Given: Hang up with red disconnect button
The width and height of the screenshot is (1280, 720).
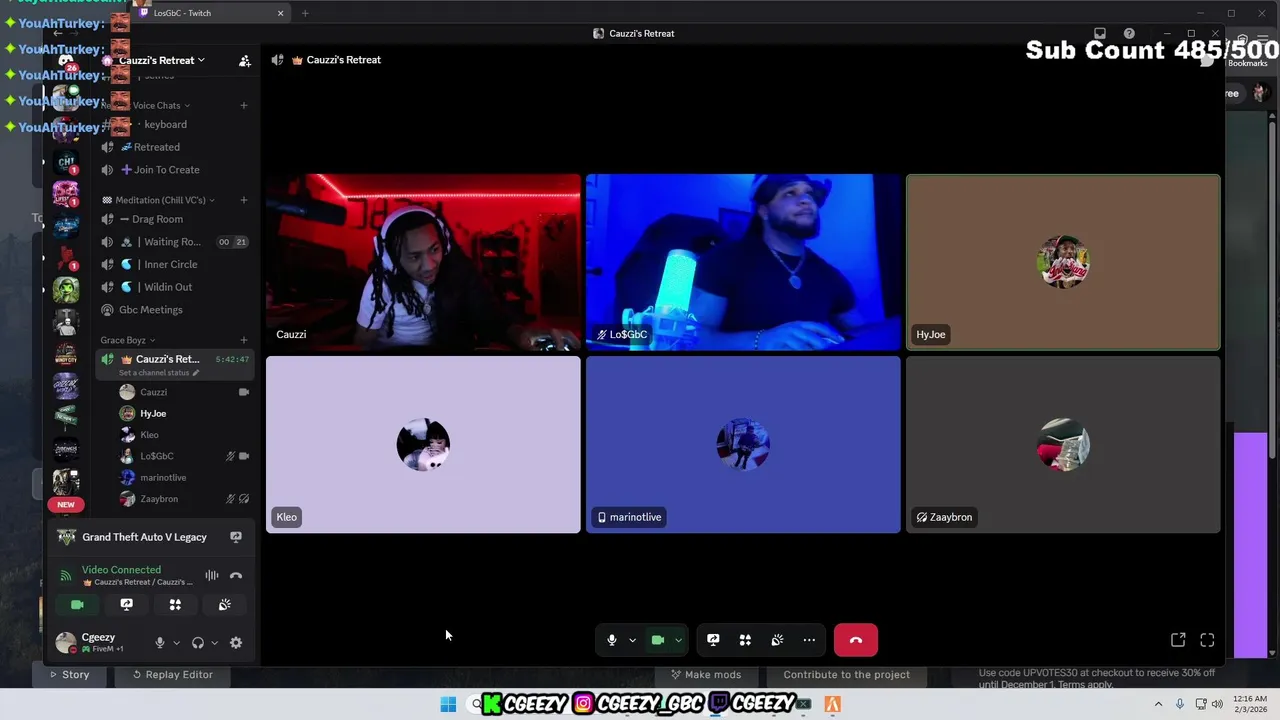Looking at the screenshot, I should click(x=856, y=640).
